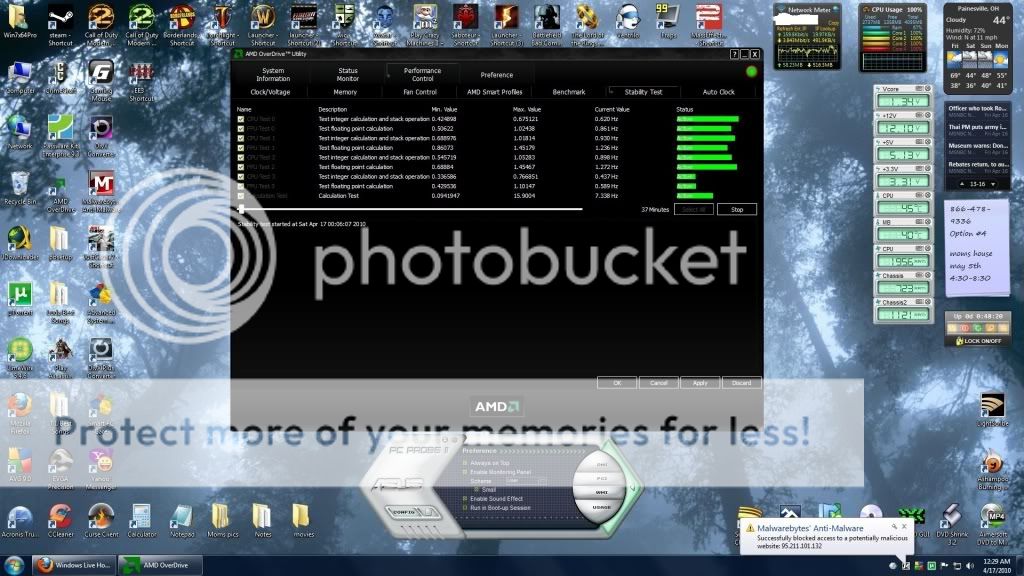Open the Calculator desktop shortcut

[x=141, y=520]
